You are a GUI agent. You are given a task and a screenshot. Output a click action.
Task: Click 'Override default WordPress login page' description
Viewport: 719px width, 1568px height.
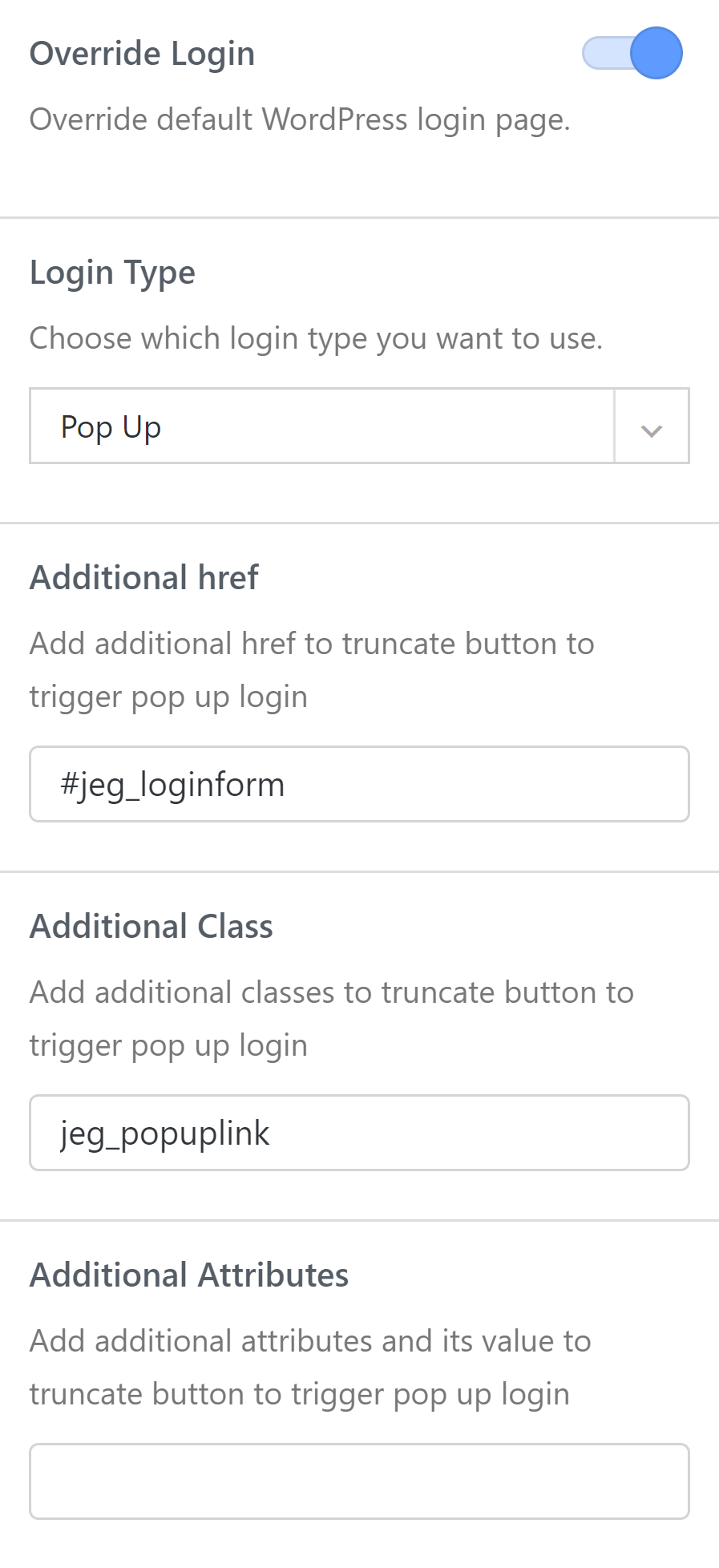(x=300, y=119)
